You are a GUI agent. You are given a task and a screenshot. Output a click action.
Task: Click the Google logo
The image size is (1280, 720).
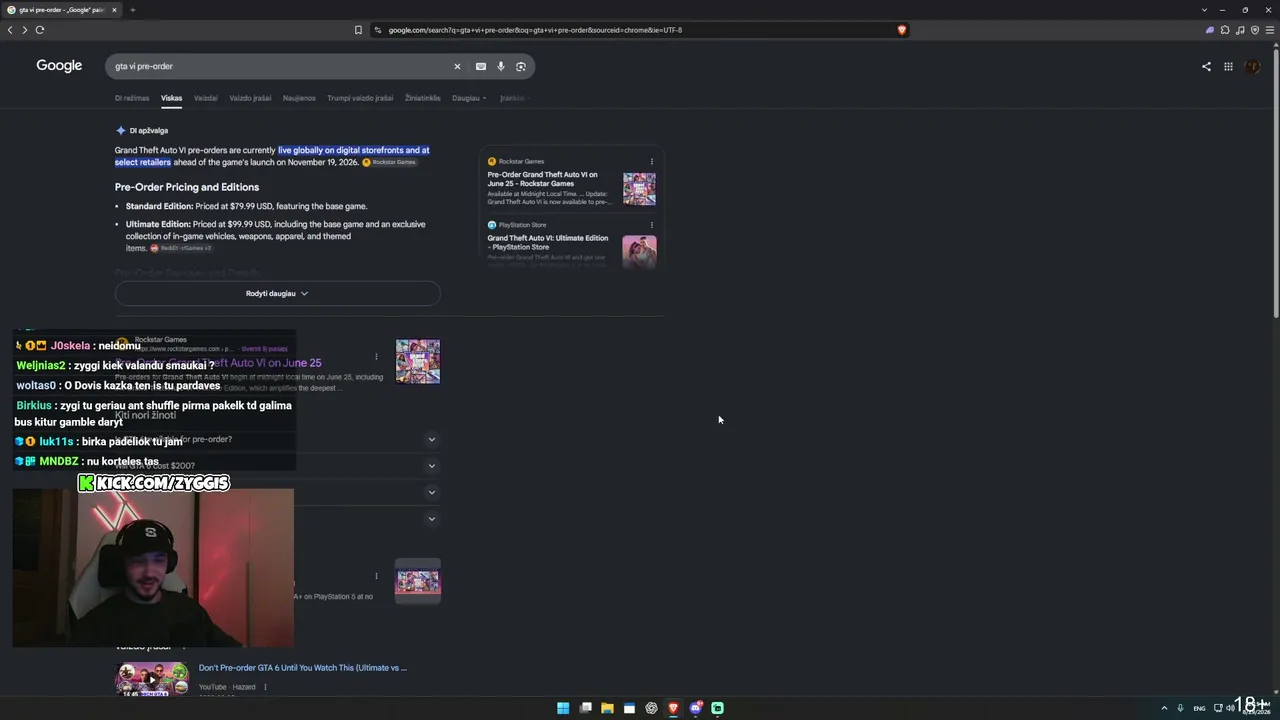point(59,66)
